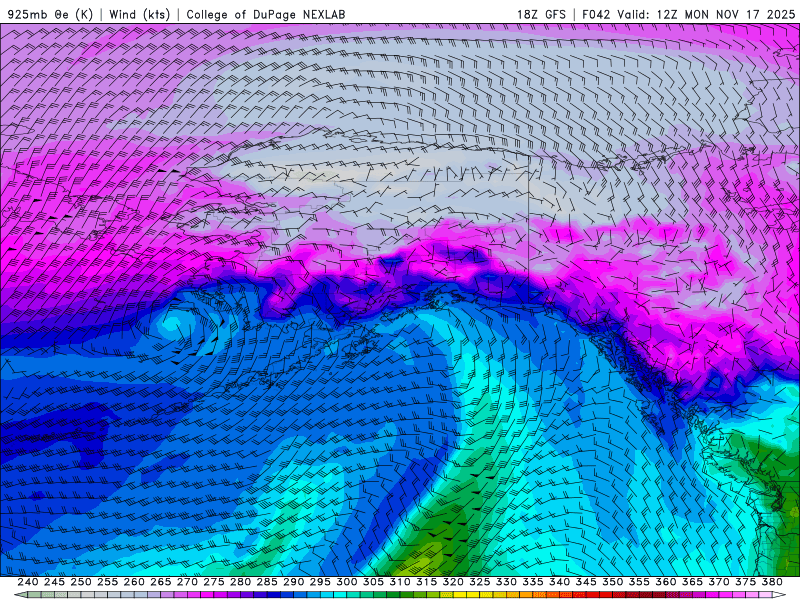The width and height of the screenshot is (800, 600).
Task: Click the 255 value on the color scale
Action: pyautogui.click(x=107, y=582)
